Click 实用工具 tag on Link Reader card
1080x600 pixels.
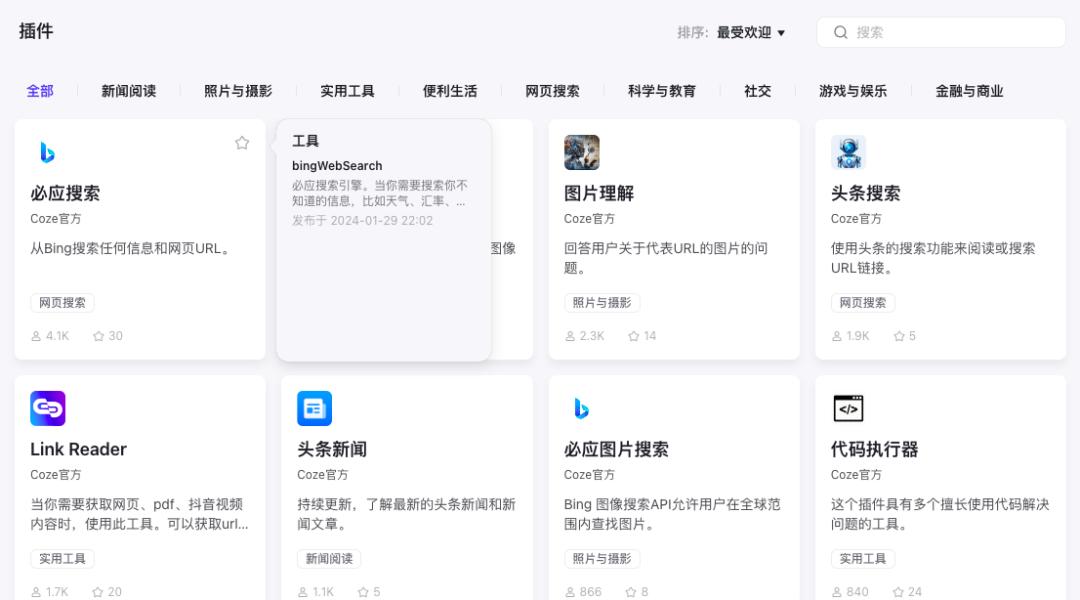pyautogui.click(x=62, y=559)
